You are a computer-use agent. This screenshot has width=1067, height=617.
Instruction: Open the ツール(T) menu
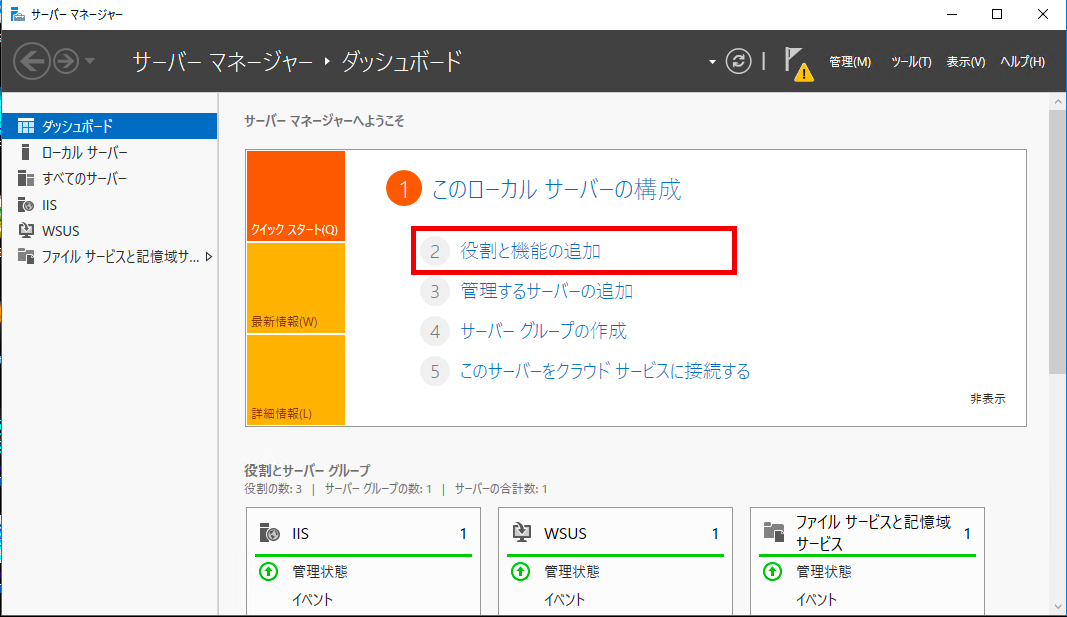point(911,62)
